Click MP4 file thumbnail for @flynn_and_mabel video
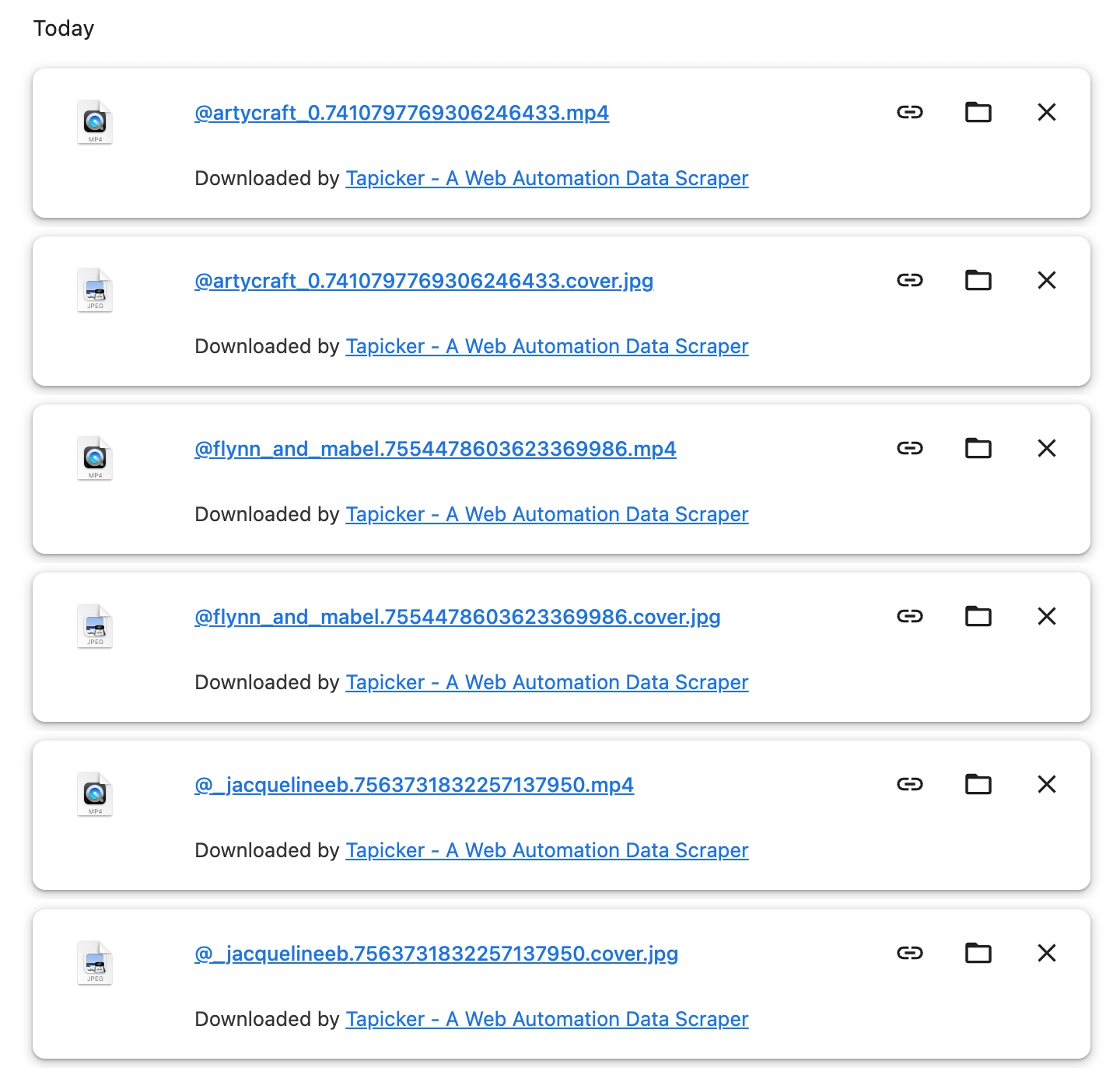 (95, 457)
